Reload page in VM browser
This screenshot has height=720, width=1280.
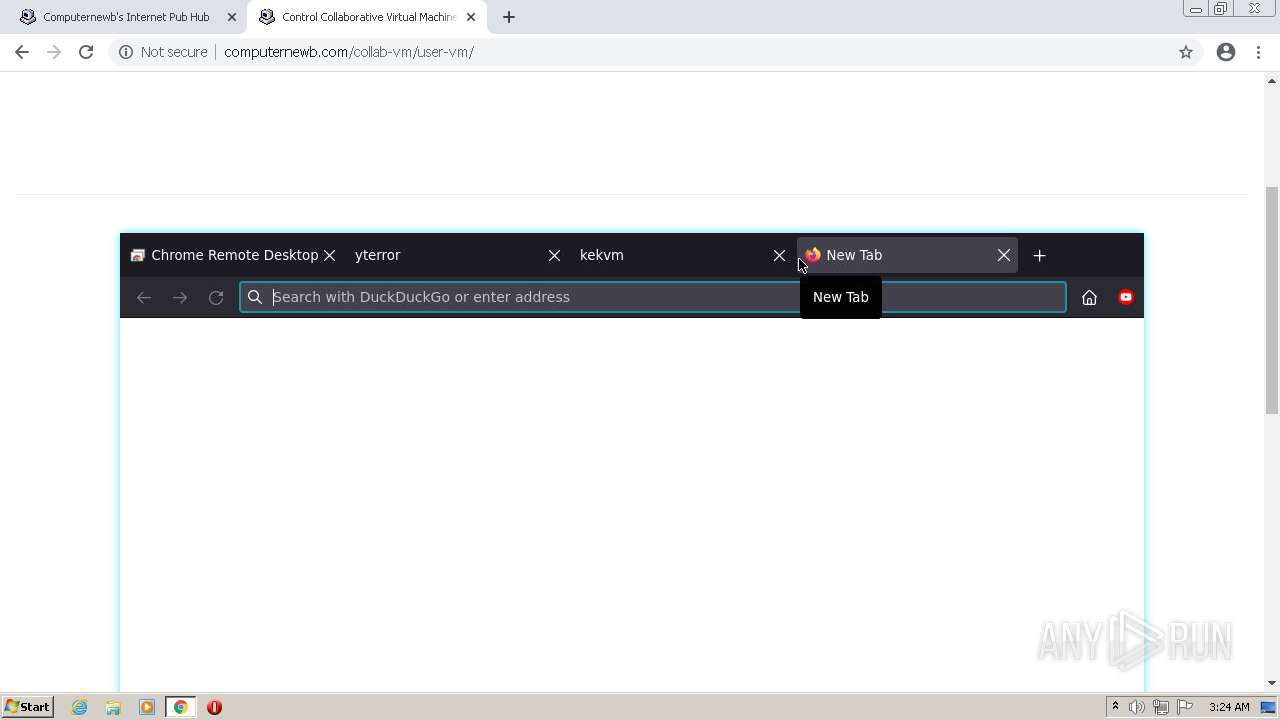(x=216, y=297)
